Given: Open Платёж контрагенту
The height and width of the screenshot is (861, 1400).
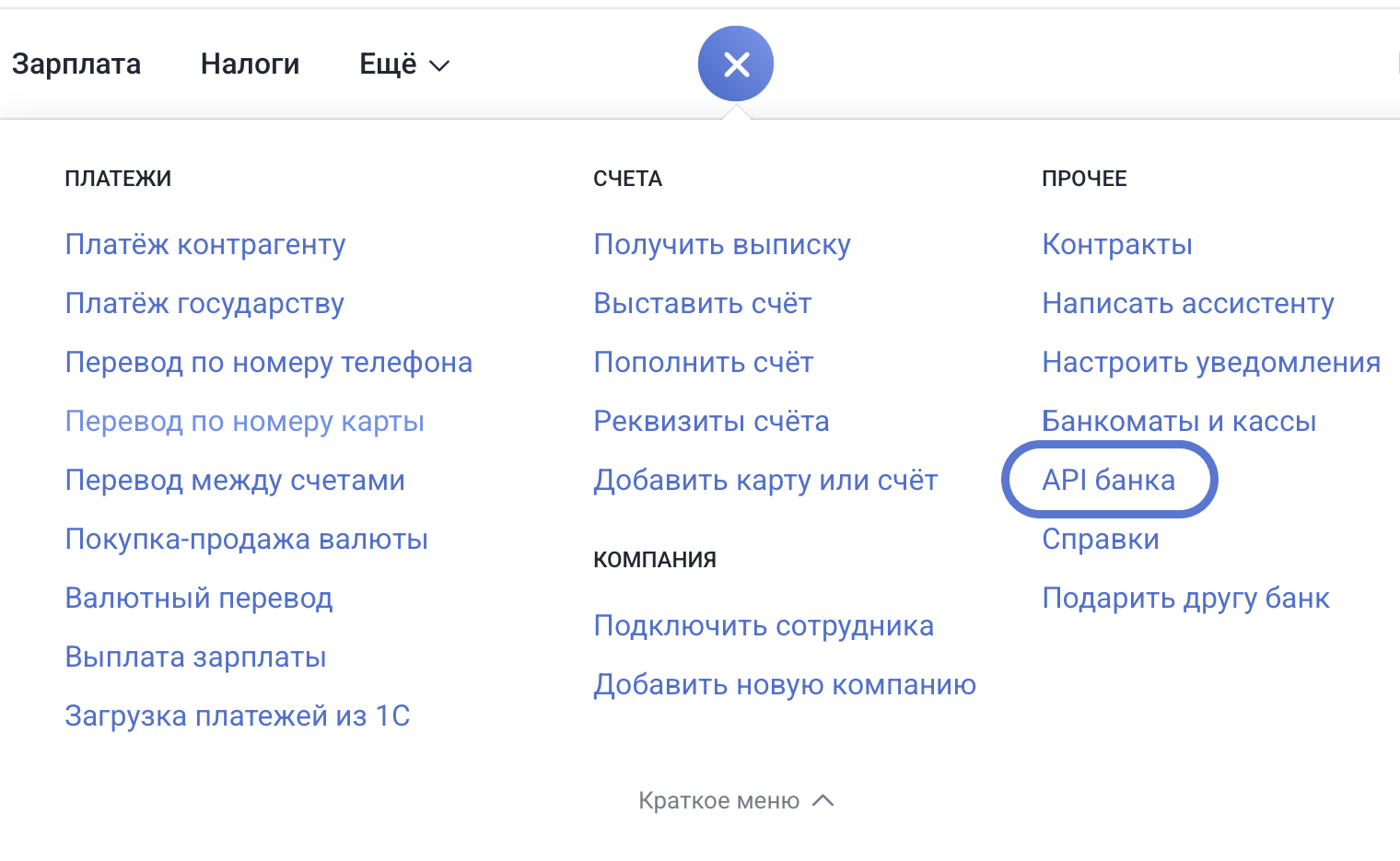Looking at the screenshot, I should (x=205, y=244).
